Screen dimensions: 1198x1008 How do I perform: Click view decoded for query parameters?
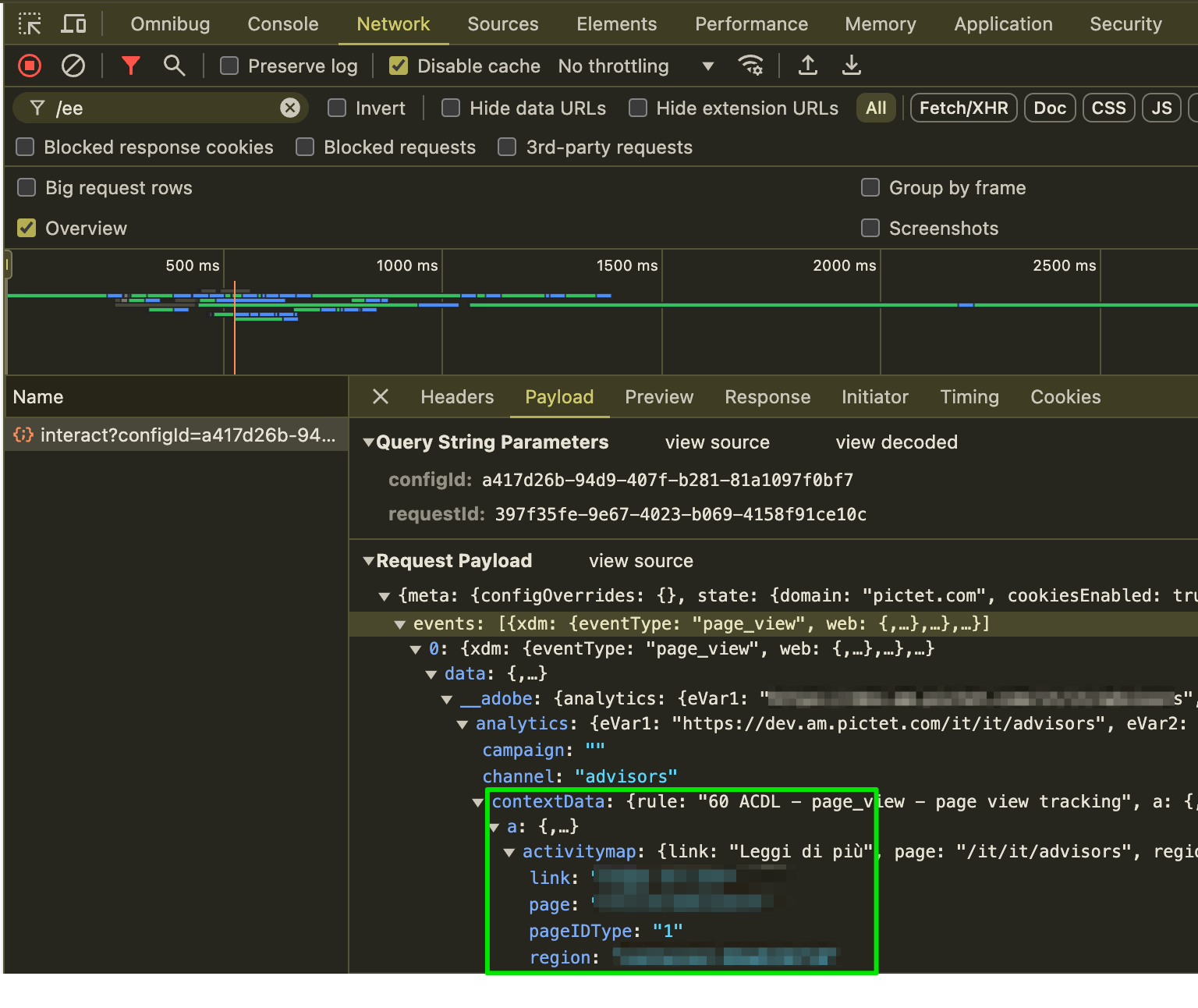[896, 442]
